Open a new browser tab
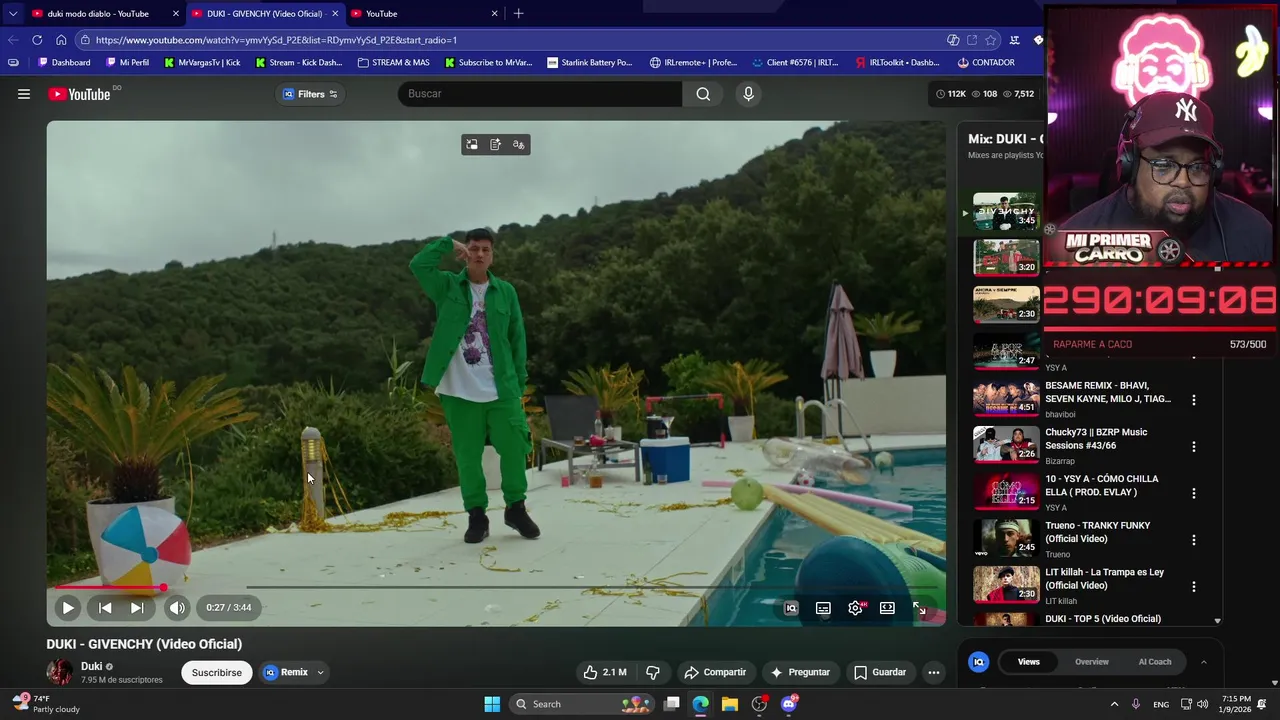Image resolution: width=1280 pixels, height=720 pixels. (518, 13)
